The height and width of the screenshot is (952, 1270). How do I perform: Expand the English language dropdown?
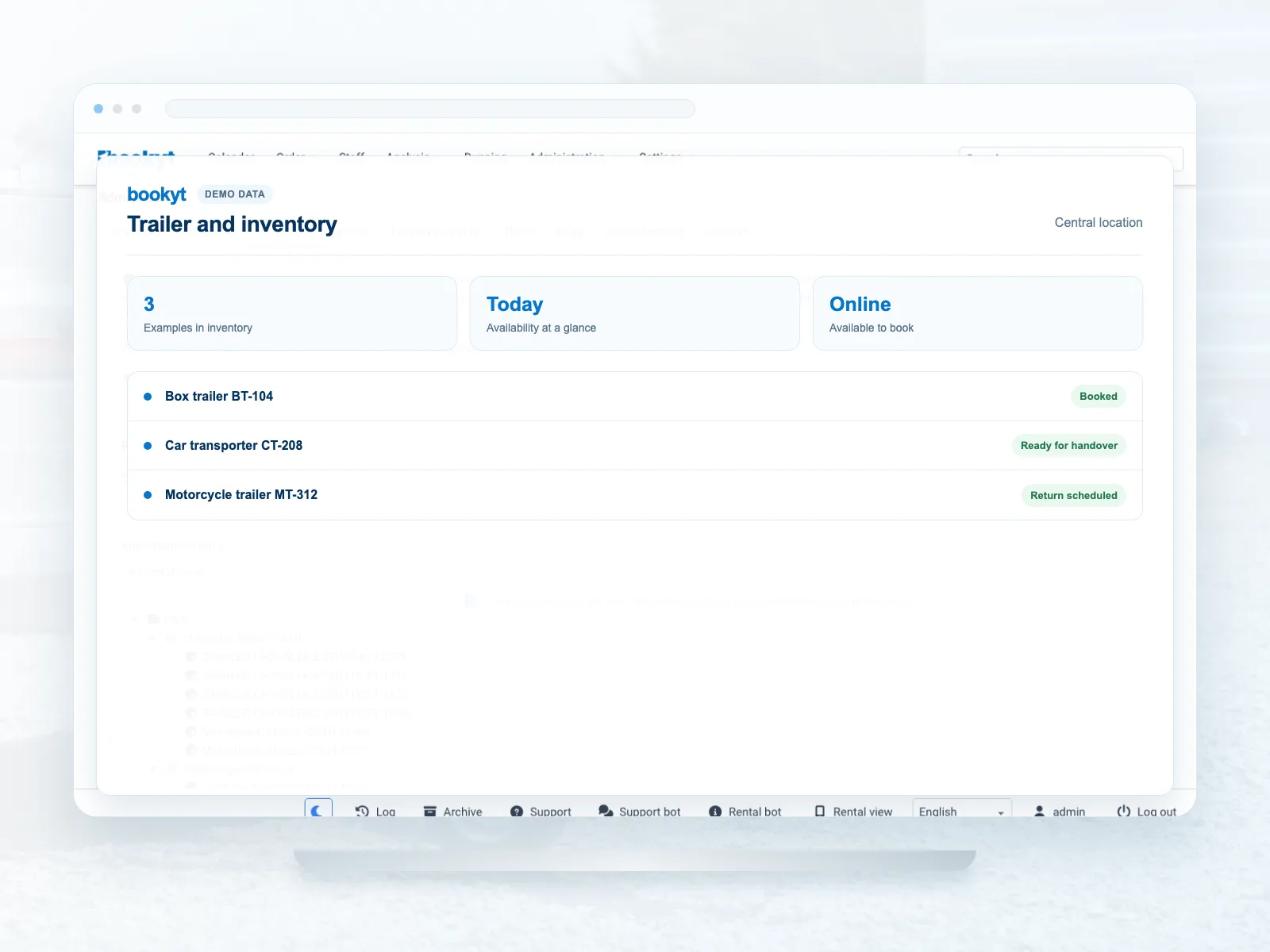click(x=962, y=811)
